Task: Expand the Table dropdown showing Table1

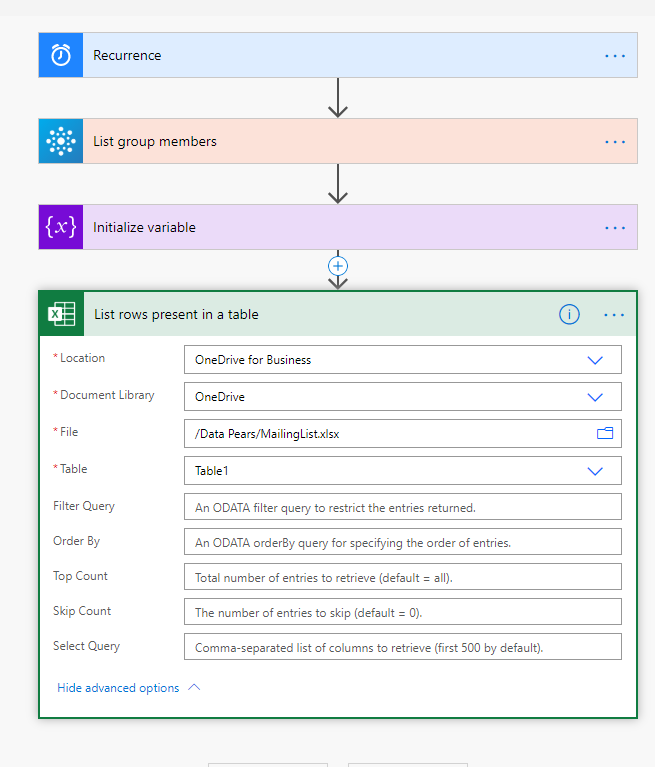Action: pos(595,471)
